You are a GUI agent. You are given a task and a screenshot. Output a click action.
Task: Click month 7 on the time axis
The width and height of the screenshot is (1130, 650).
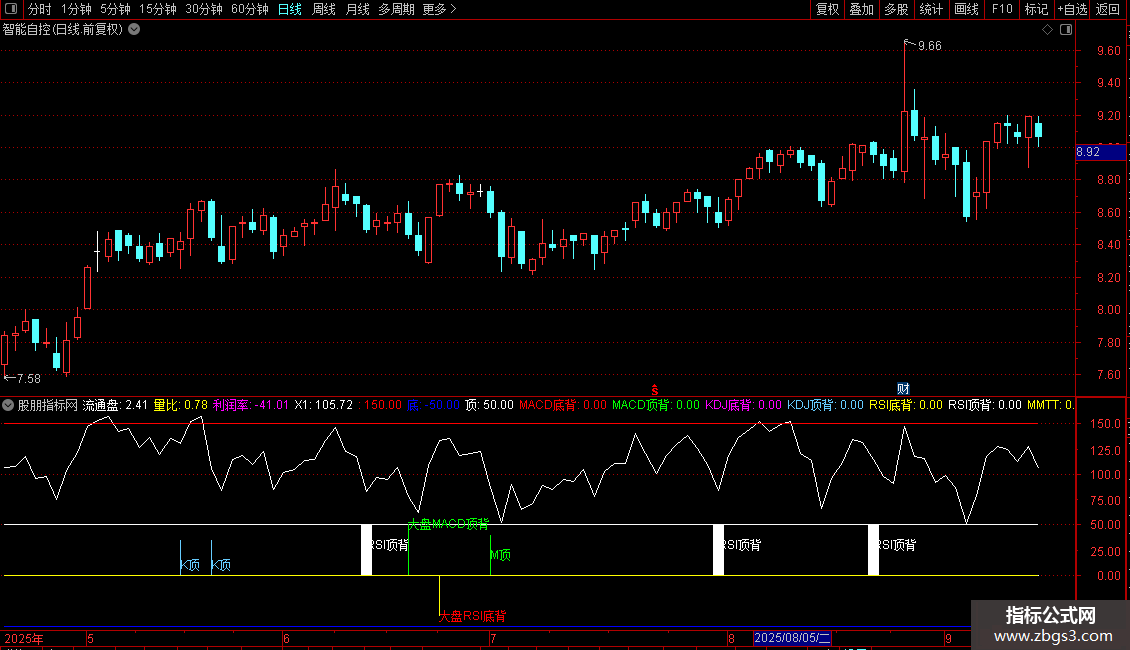point(493,638)
